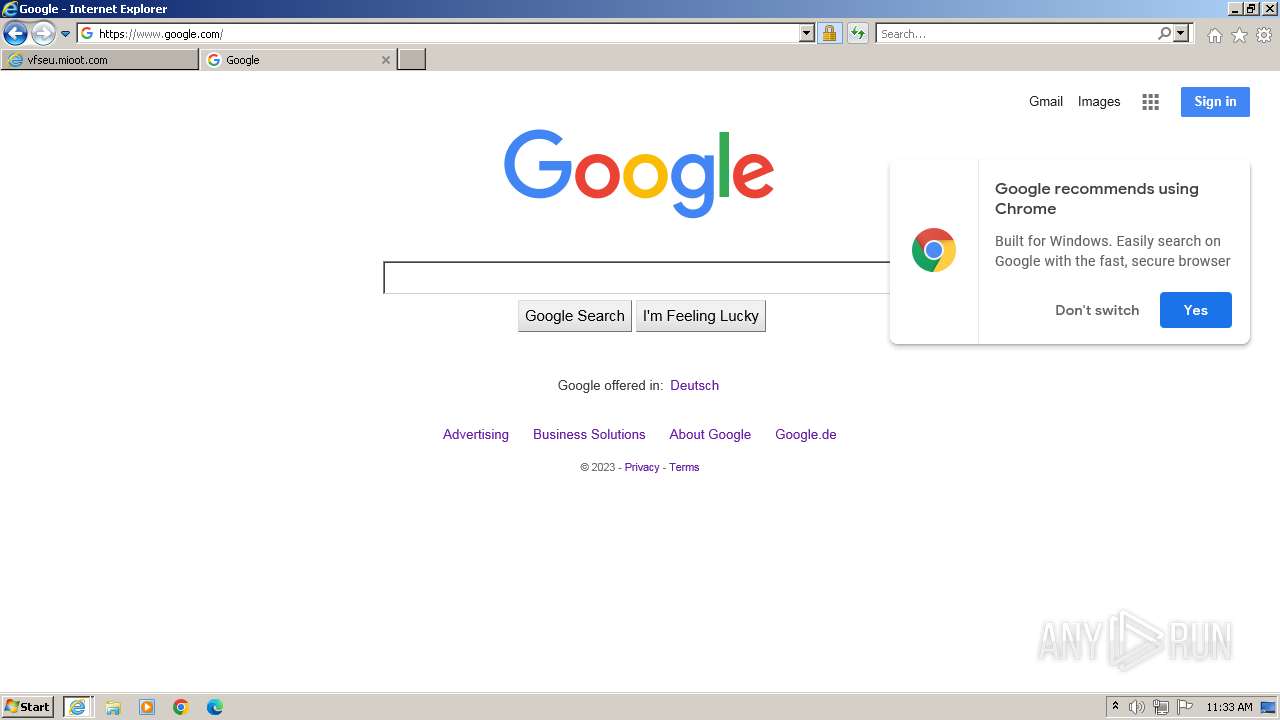Image resolution: width=1280 pixels, height=720 pixels.
Task: Open the recent pages dropdown arrow
Action: [66, 34]
